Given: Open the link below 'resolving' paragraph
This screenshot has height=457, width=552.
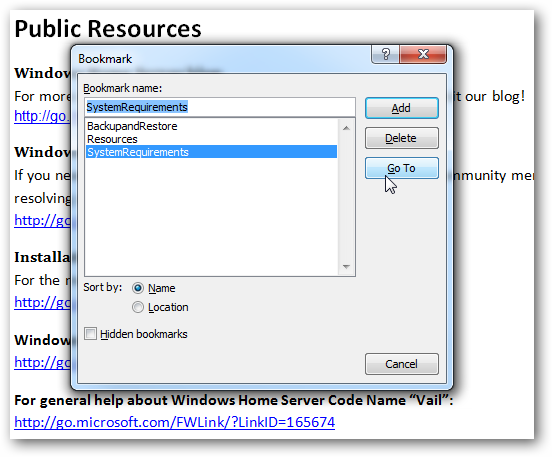Looking at the screenshot, I should click(42, 220).
